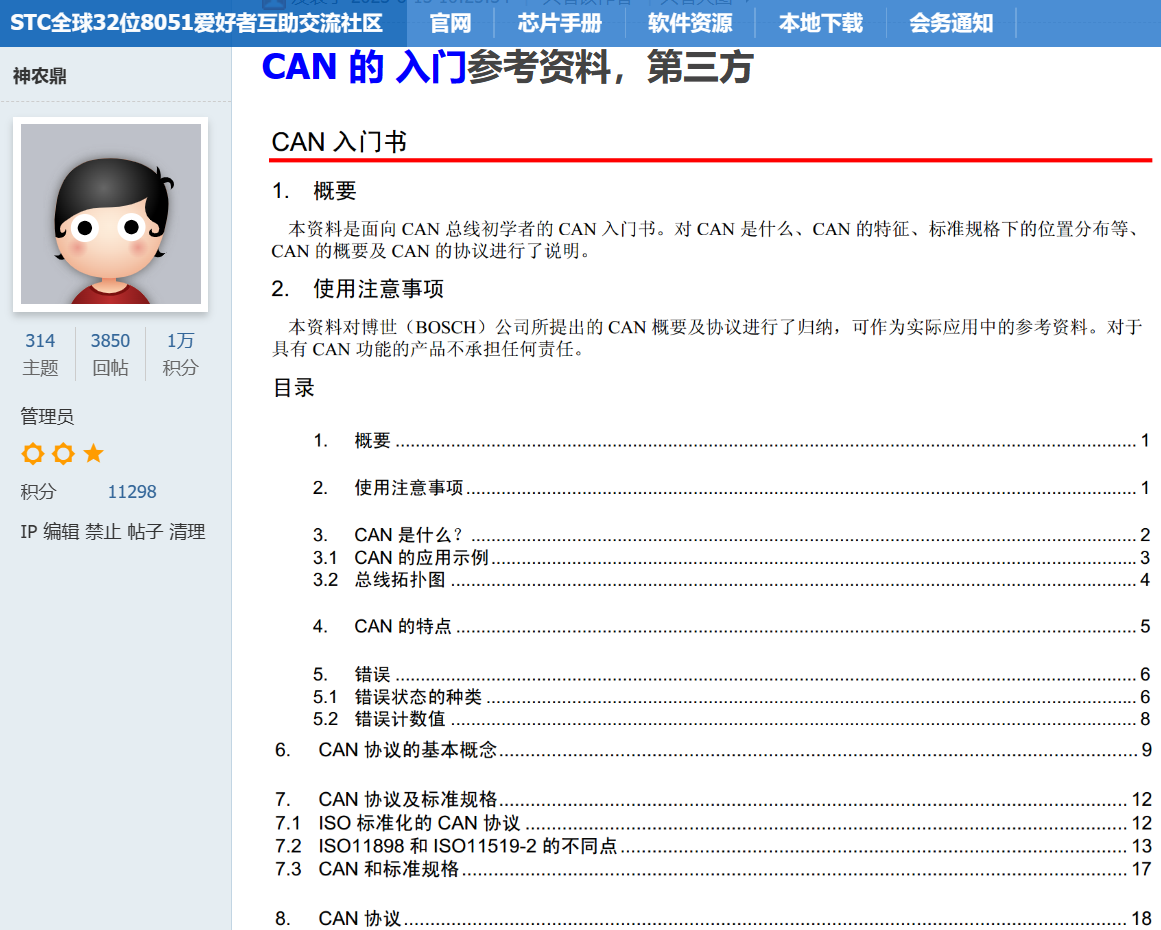Screen dimensions: 1161x930
Task: Click contents entry 7. CAN 协议及标准规格
Action: click(x=713, y=800)
